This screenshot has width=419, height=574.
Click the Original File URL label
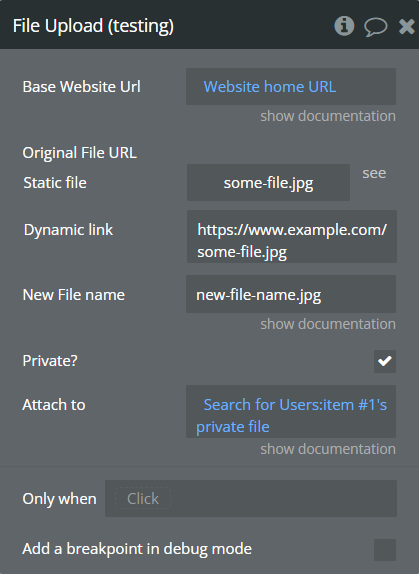80,153
